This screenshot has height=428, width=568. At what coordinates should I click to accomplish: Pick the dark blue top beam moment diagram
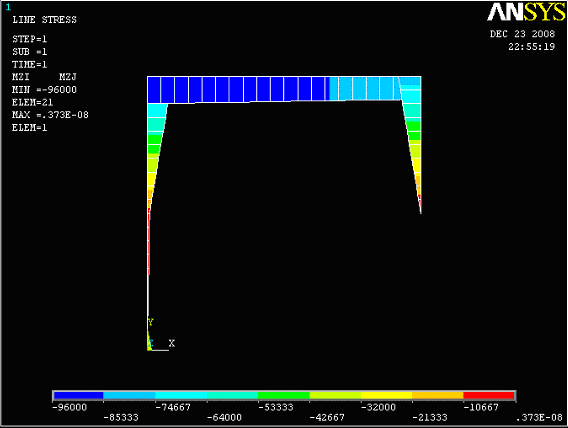237,89
